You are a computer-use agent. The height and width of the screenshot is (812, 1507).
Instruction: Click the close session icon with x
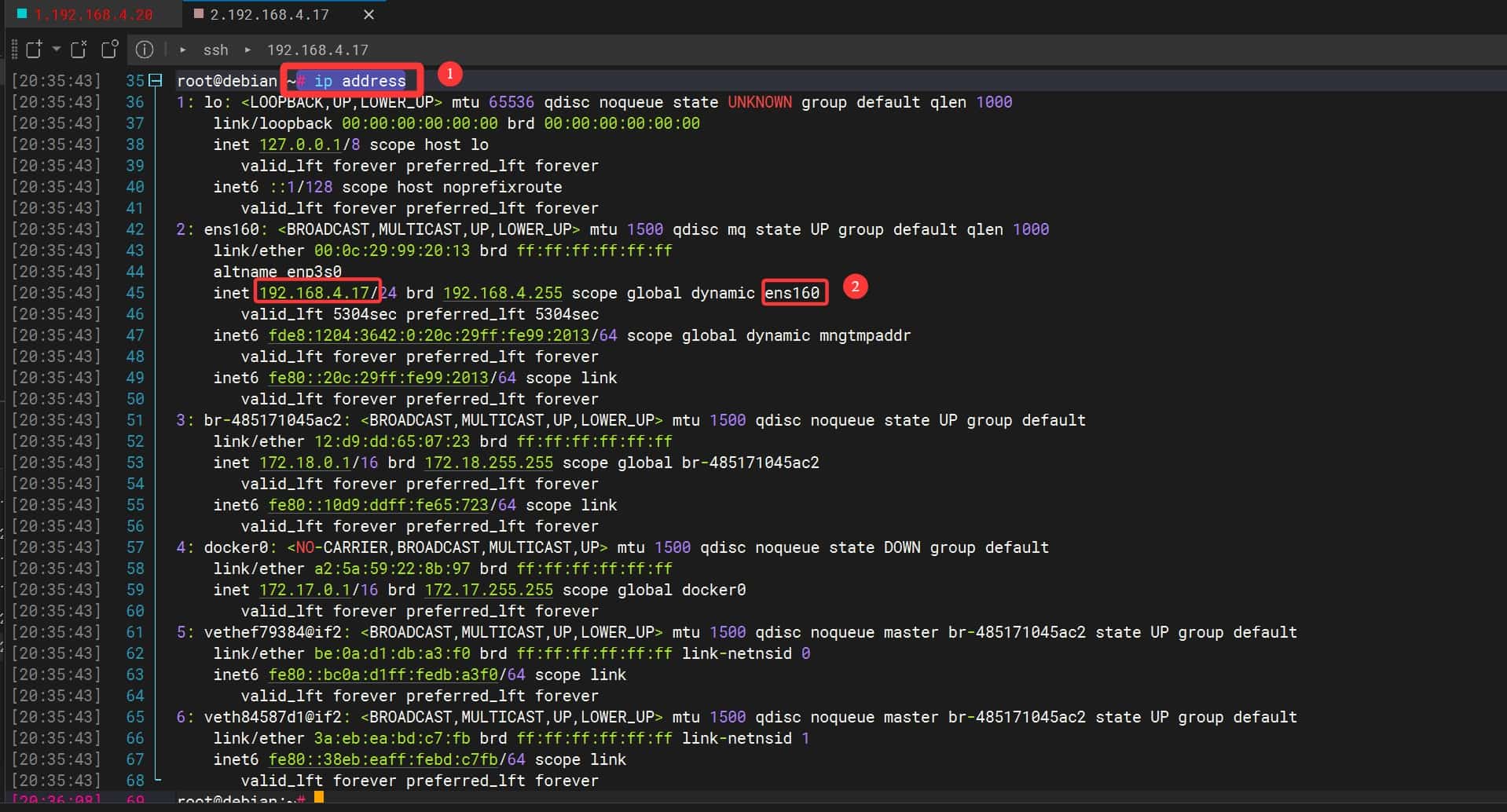coord(79,49)
